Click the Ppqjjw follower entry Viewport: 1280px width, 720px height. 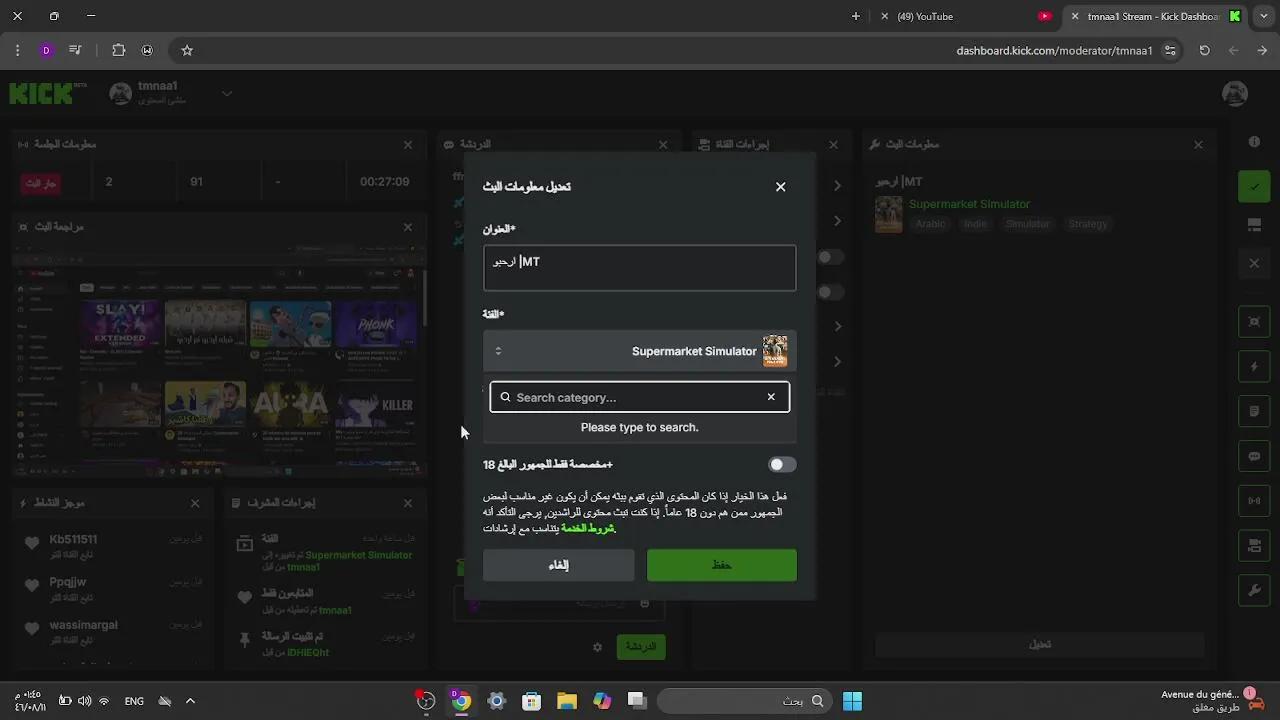coord(111,589)
